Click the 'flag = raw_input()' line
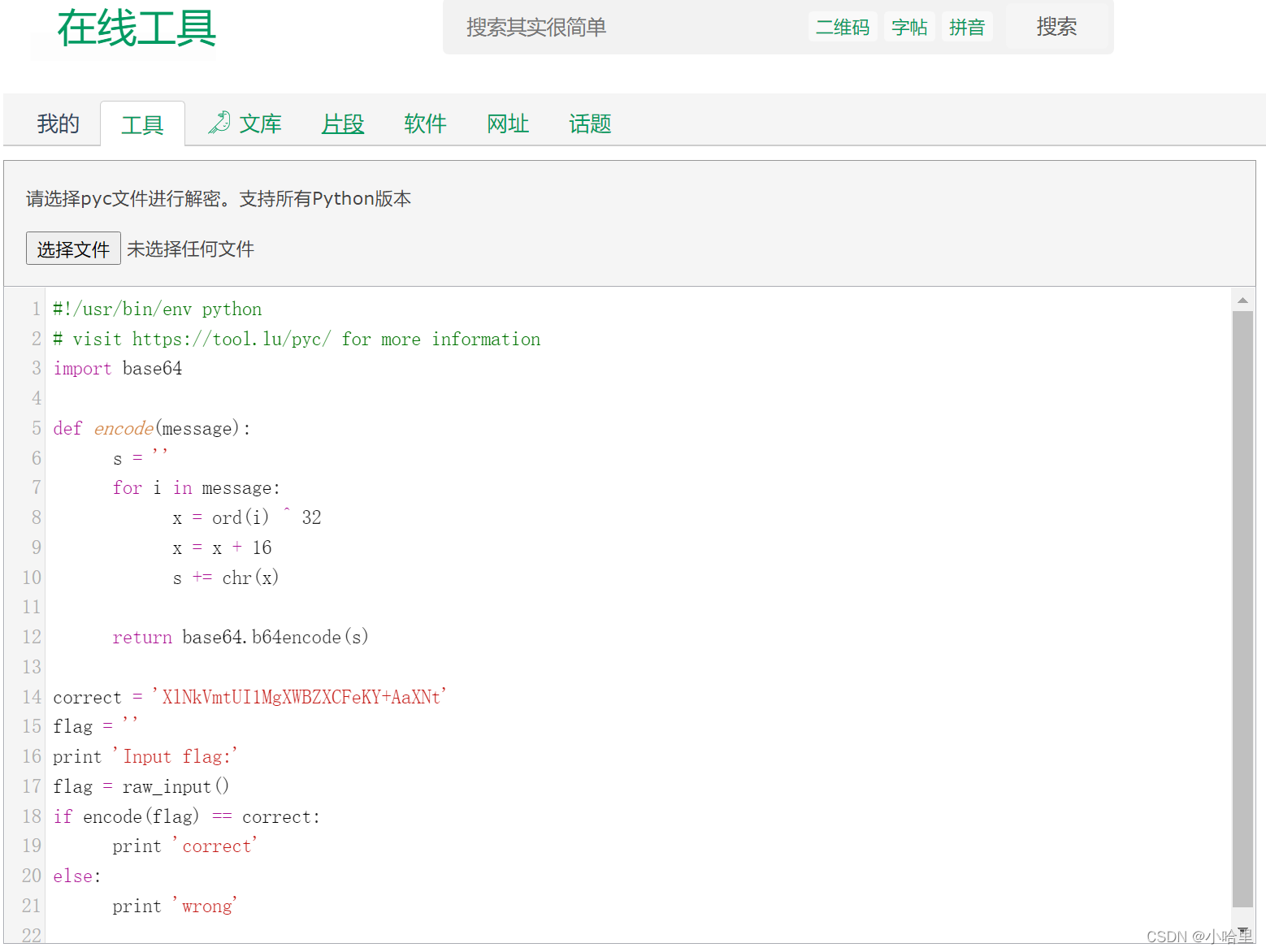Viewport: 1266px width, 952px height. pos(141,786)
